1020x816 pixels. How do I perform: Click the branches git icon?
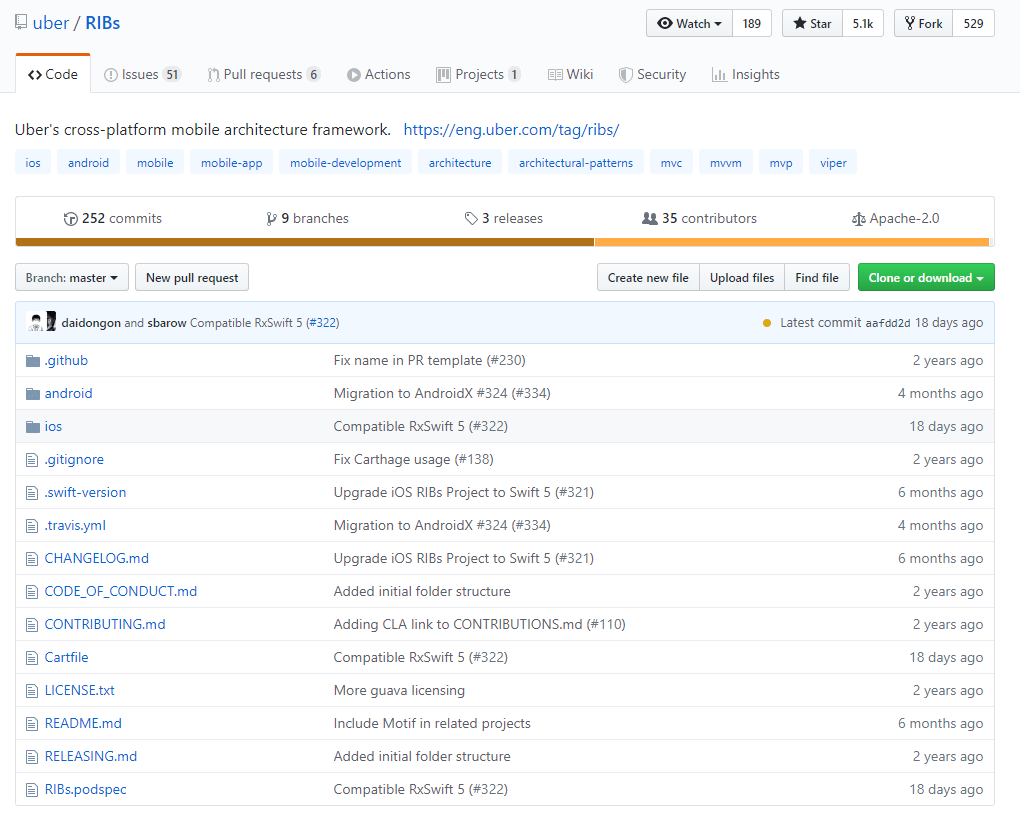click(x=271, y=219)
